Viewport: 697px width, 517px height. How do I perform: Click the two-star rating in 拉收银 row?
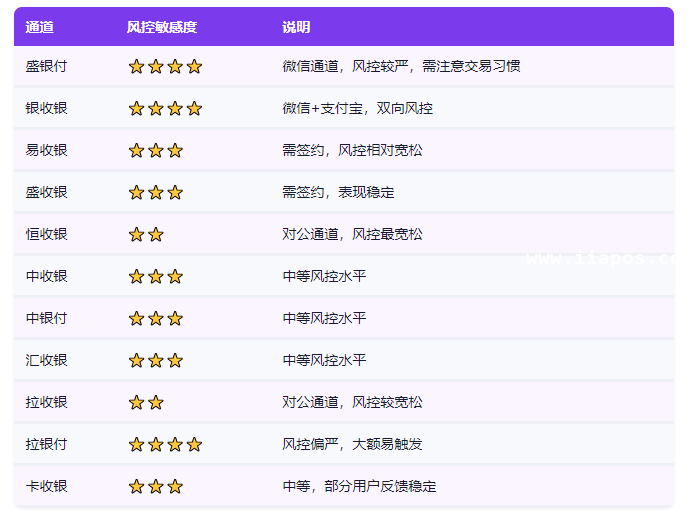[x=146, y=403]
